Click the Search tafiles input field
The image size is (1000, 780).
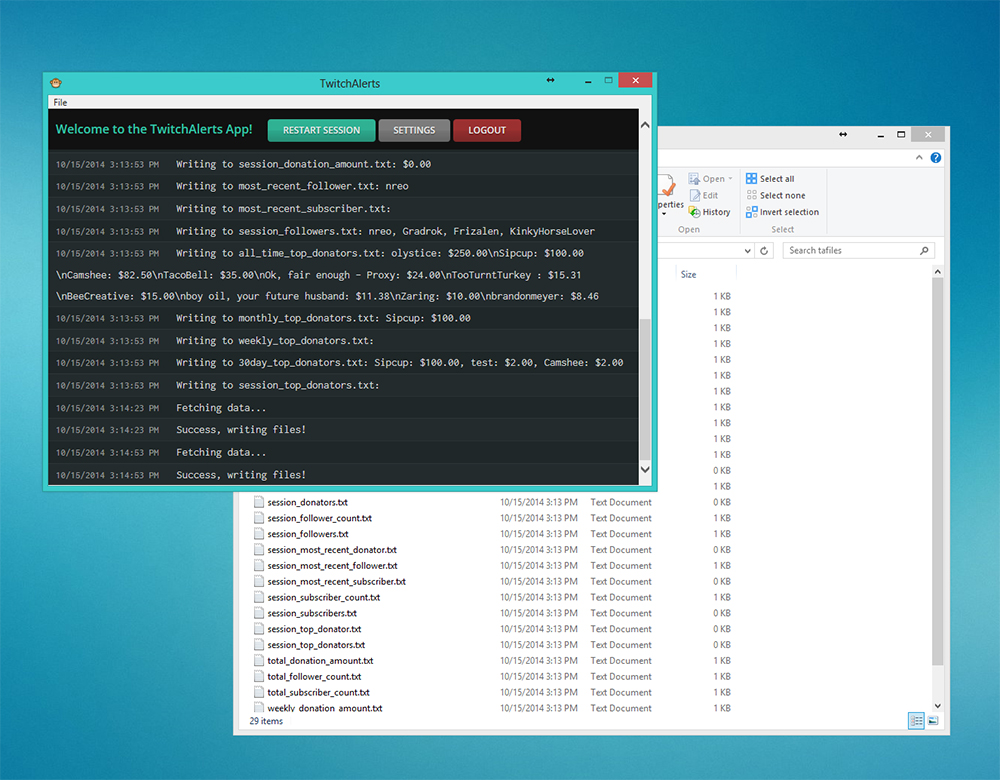(858, 251)
